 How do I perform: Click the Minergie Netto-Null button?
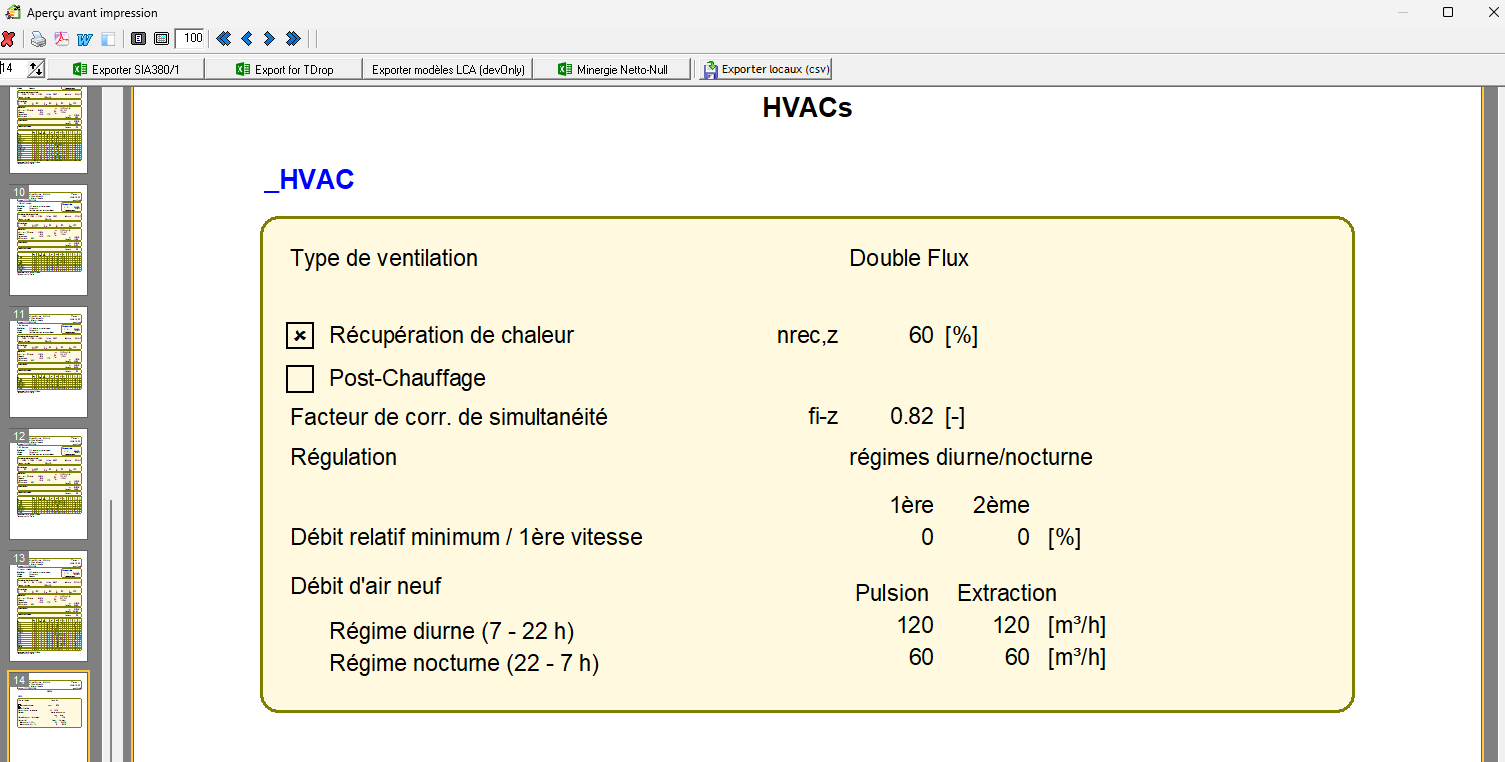(x=612, y=69)
